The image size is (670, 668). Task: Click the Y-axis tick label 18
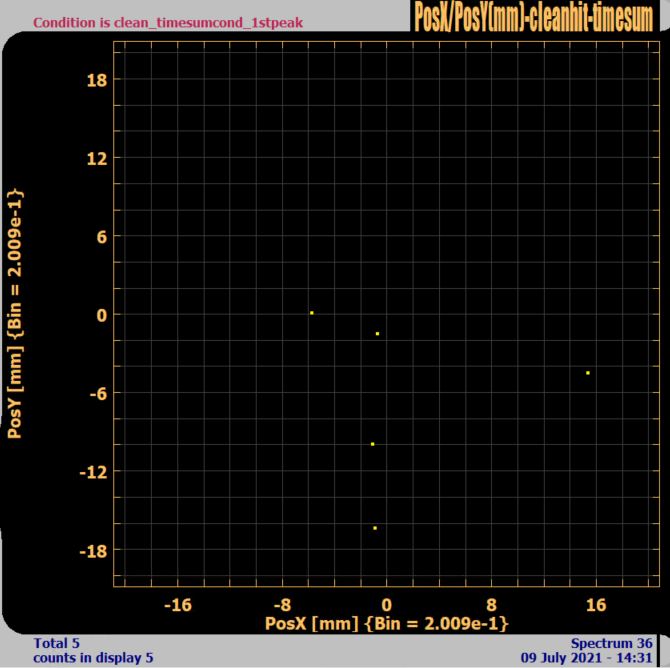pyautogui.click(x=97, y=80)
